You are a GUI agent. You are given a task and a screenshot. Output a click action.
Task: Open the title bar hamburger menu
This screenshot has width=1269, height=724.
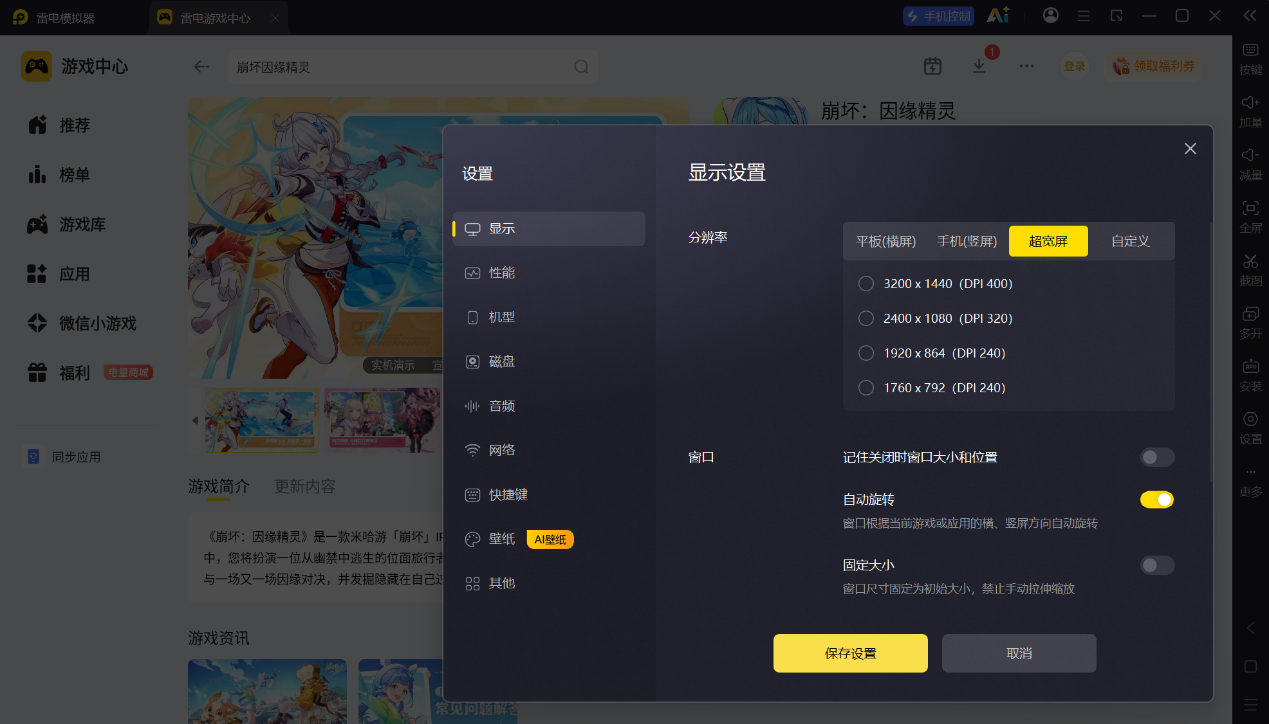point(1083,16)
